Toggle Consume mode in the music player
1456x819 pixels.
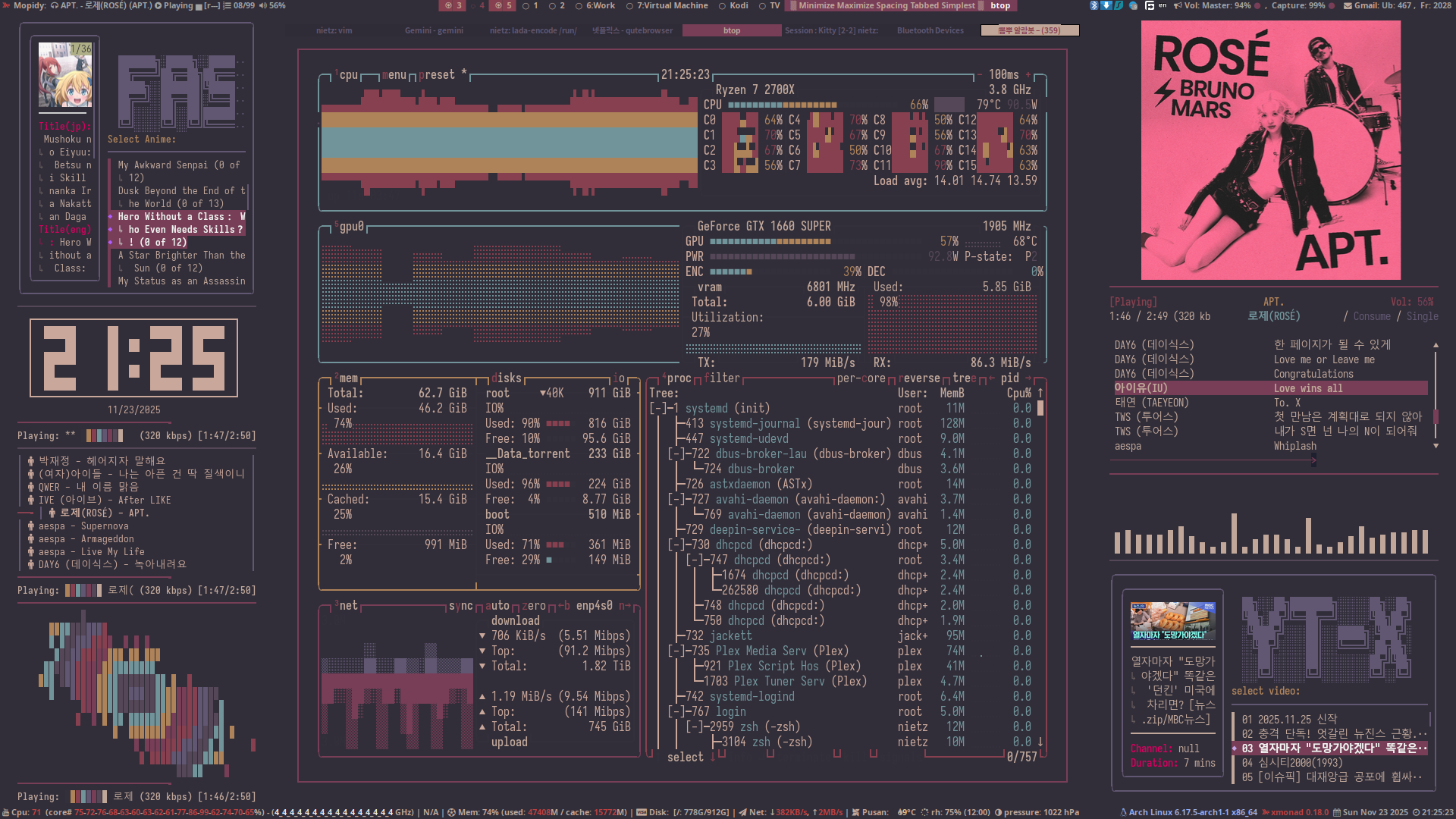1372,316
